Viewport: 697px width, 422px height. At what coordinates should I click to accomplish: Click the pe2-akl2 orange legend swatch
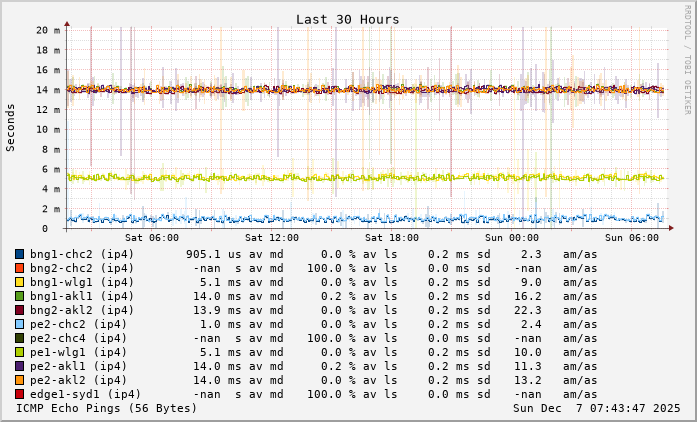19,380
